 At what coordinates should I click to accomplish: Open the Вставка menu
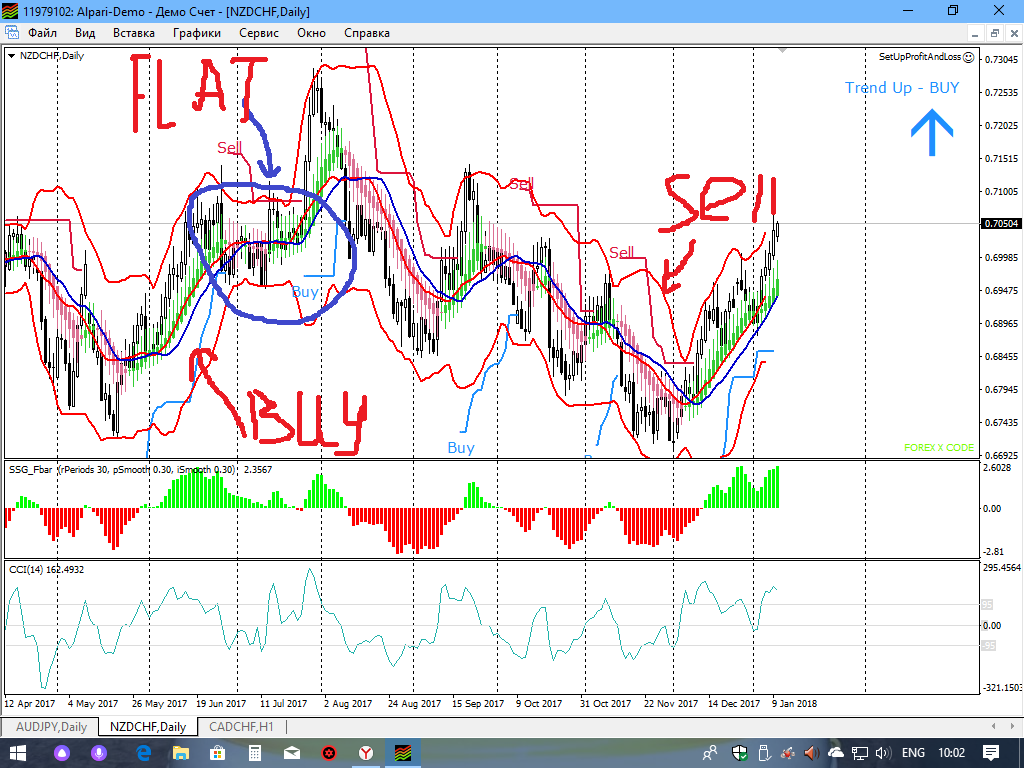[134, 33]
